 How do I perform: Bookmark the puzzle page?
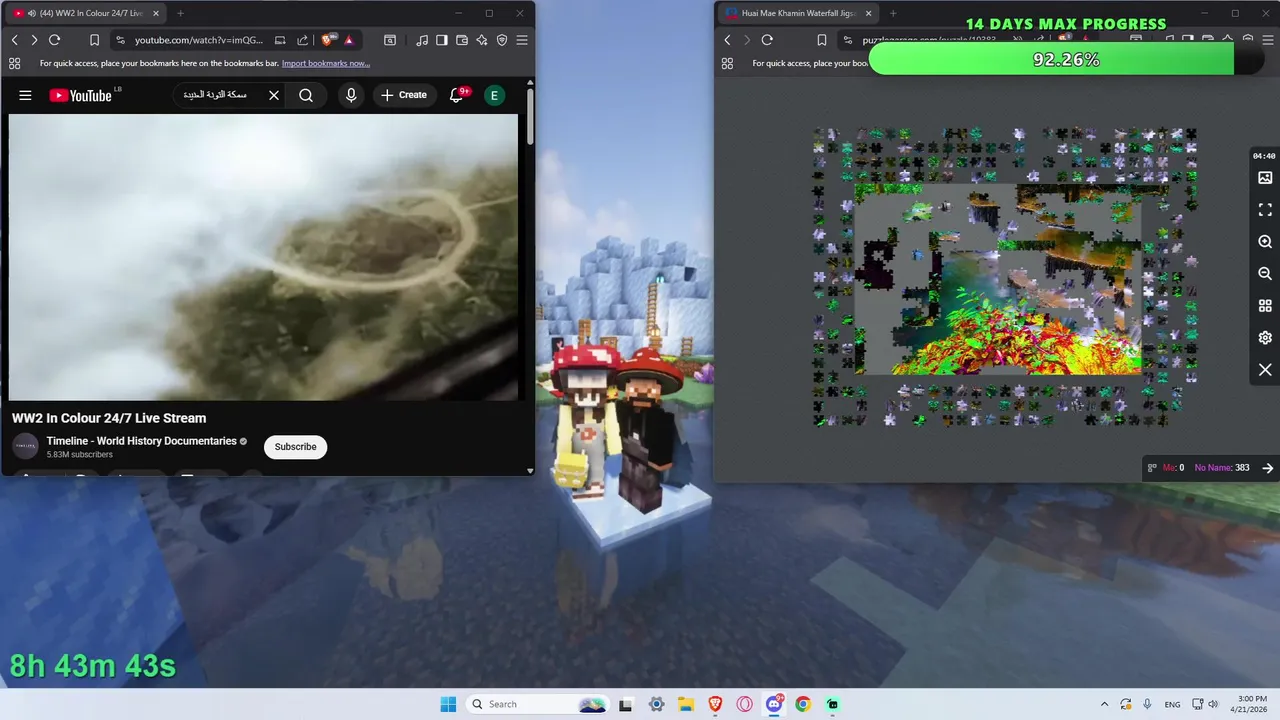click(821, 40)
